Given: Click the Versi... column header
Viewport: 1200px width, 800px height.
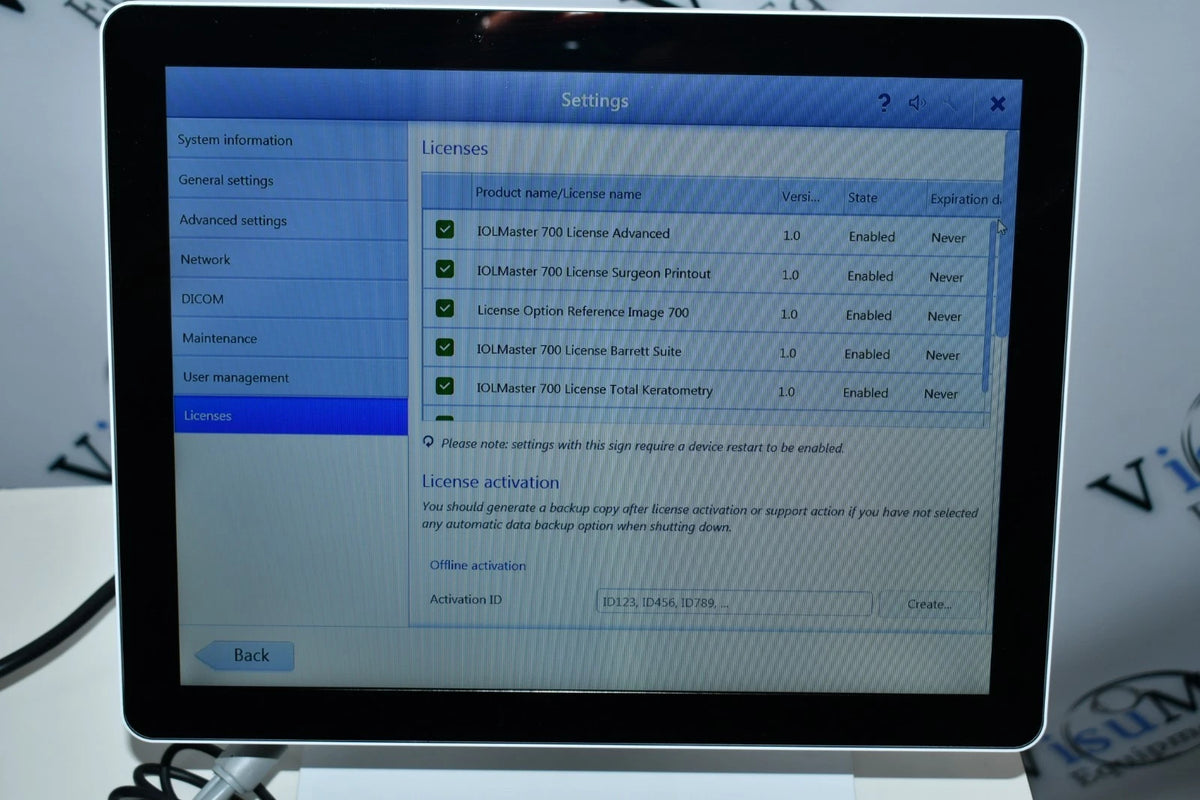Looking at the screenshot, I should click(800, 197).
